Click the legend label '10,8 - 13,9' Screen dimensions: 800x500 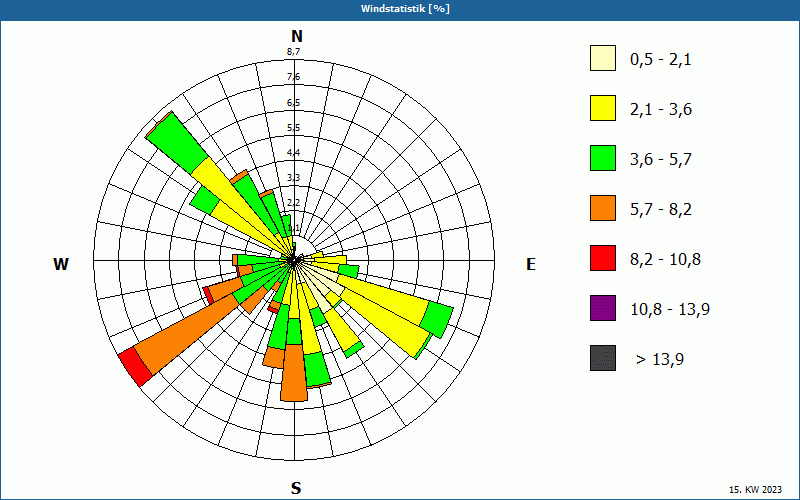(670, 310)
